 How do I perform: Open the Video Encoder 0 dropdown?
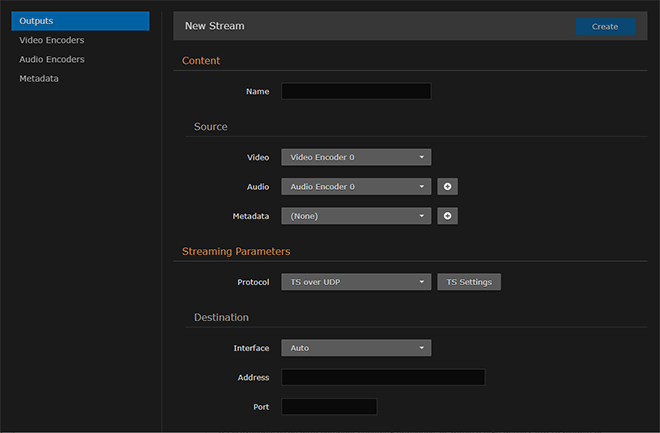[x=356, y=157]
